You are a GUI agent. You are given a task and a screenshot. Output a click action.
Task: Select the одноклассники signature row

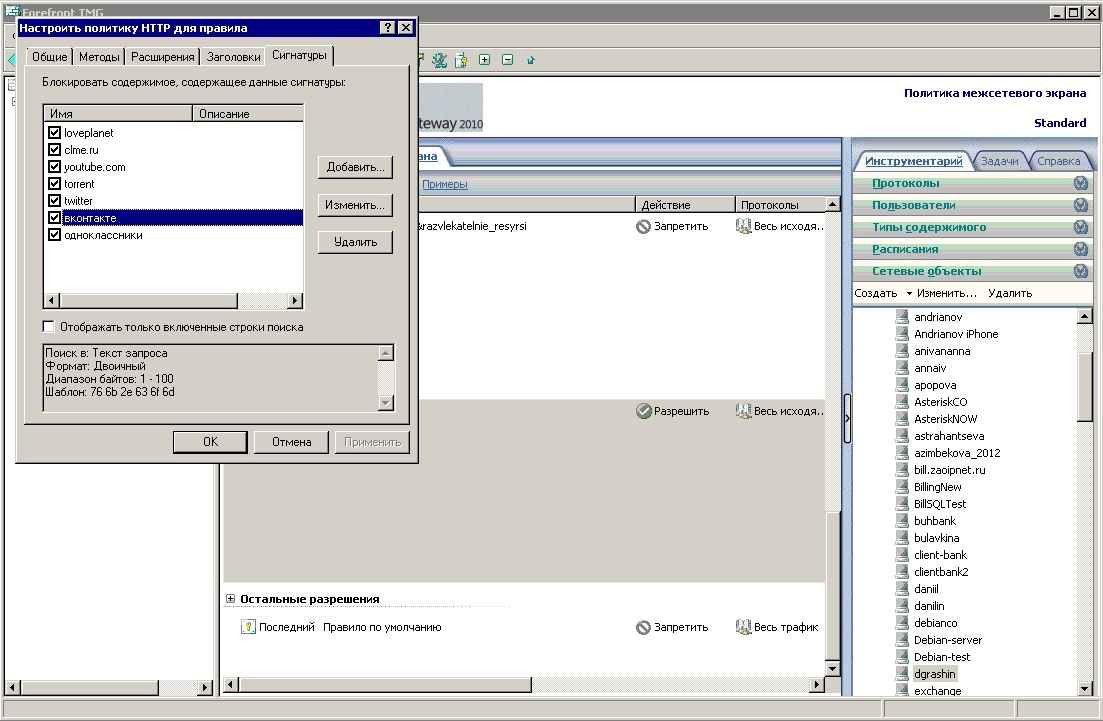click(103, 235)
